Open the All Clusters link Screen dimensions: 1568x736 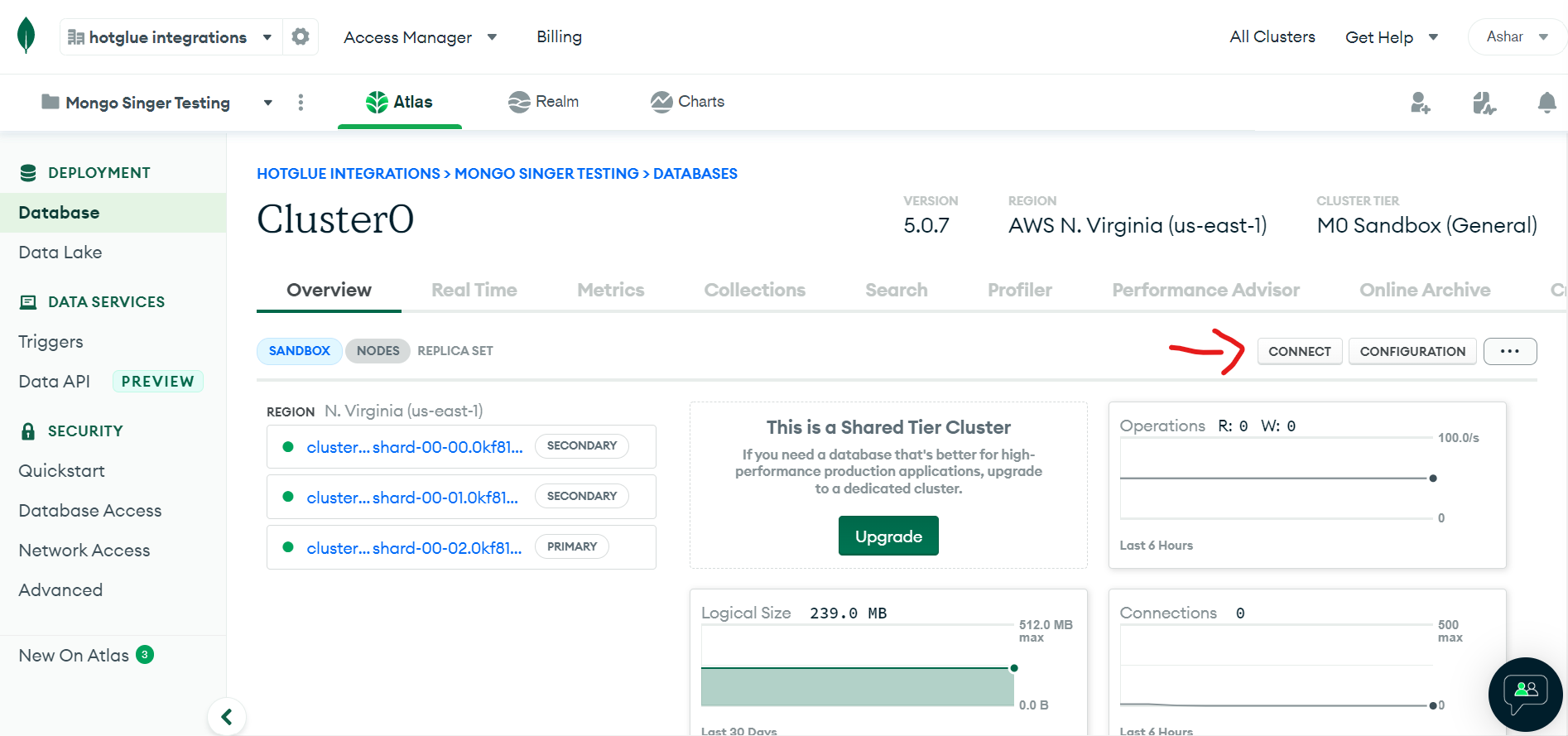click(1272, 36)
